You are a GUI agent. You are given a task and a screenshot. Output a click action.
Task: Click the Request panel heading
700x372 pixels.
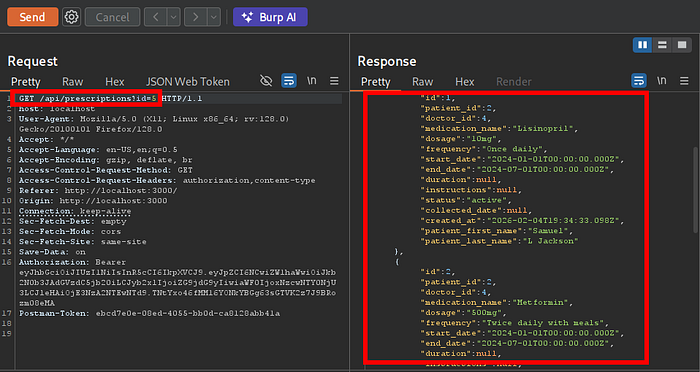(x=33, y=61)
